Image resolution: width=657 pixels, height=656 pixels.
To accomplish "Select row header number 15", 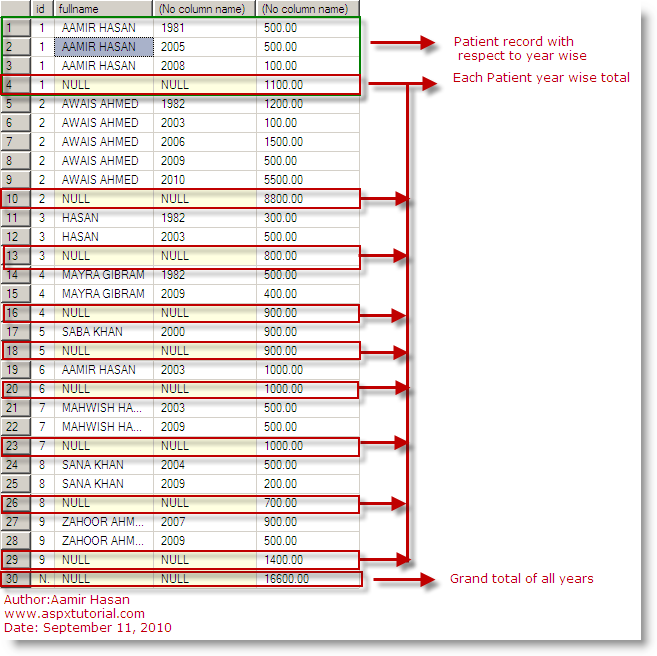I will pyautogui.click(x=16, y=294).
